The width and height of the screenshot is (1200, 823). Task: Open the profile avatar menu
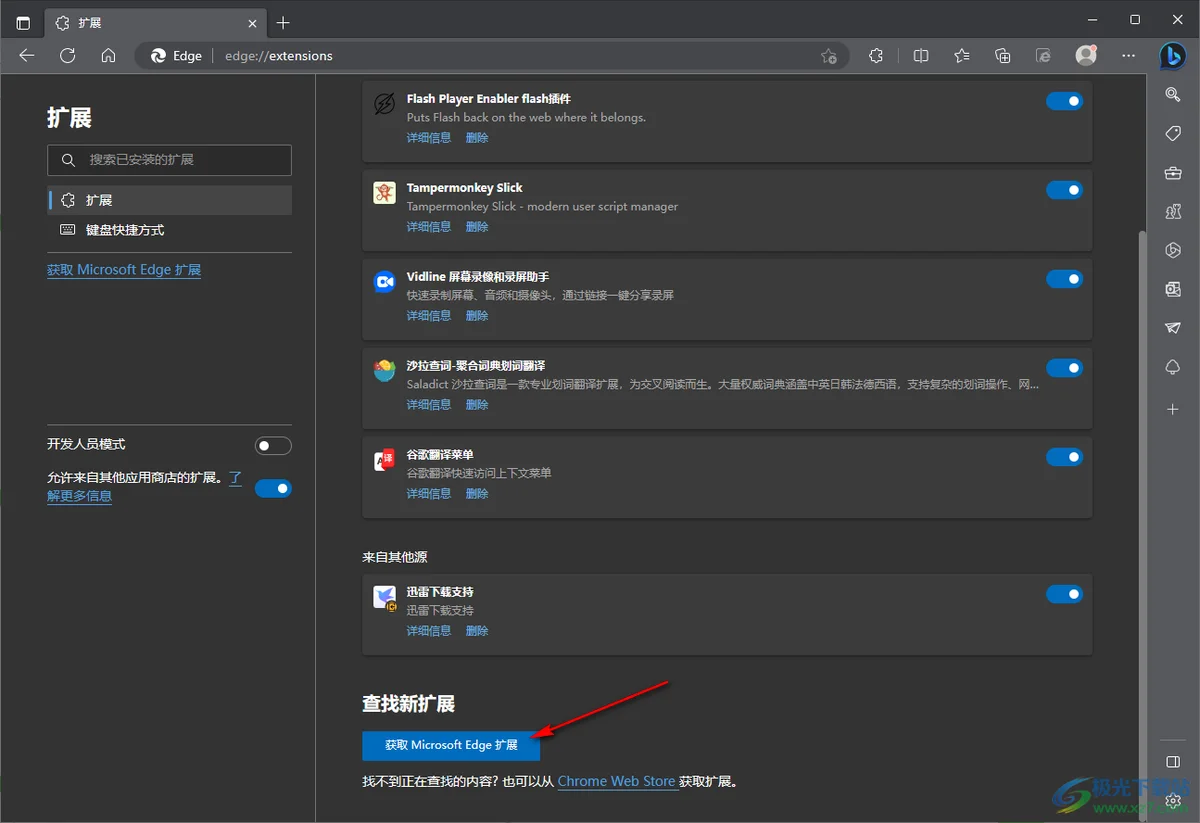1086,56
